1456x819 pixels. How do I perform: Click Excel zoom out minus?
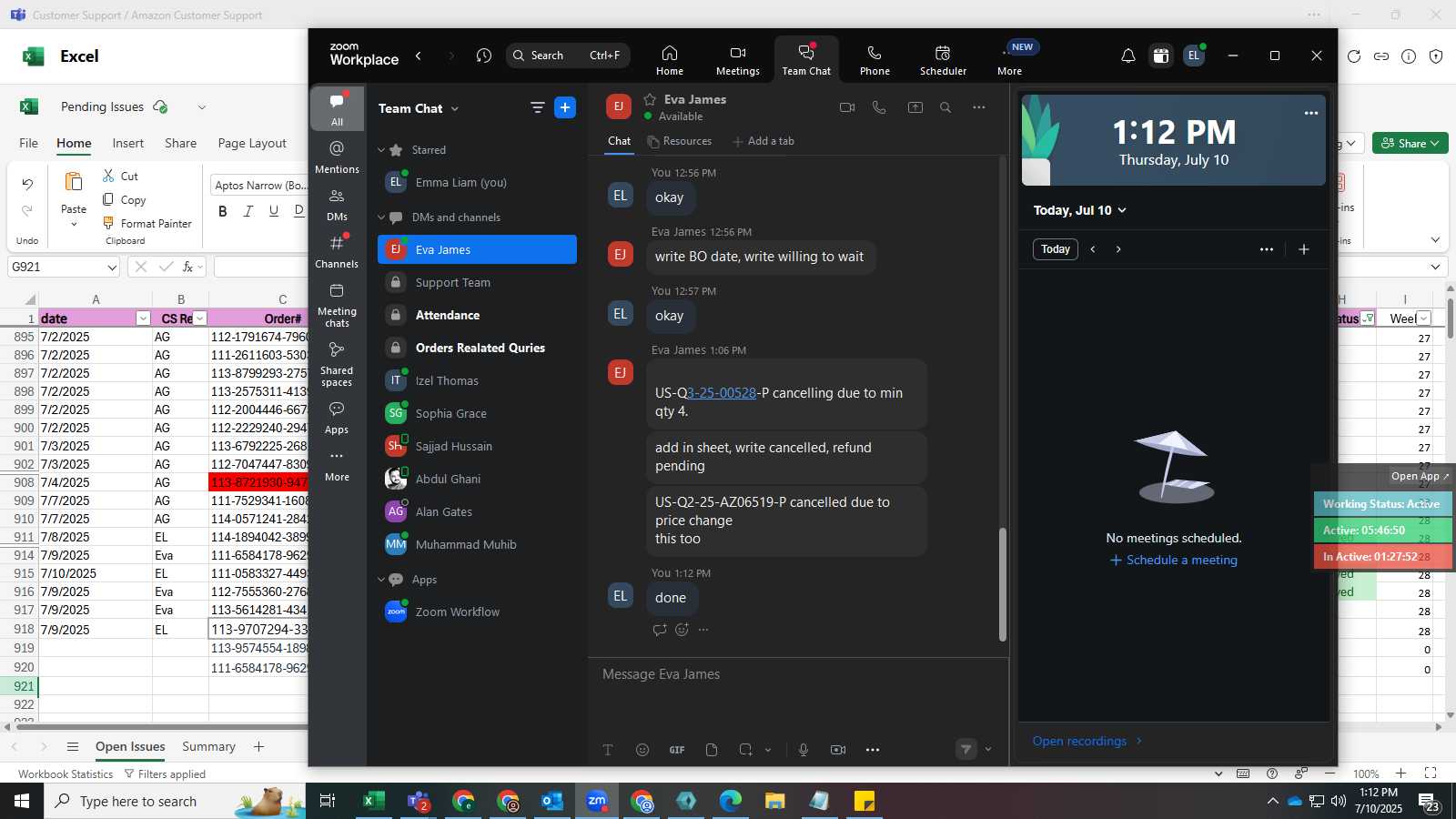tap(1330, 773)
